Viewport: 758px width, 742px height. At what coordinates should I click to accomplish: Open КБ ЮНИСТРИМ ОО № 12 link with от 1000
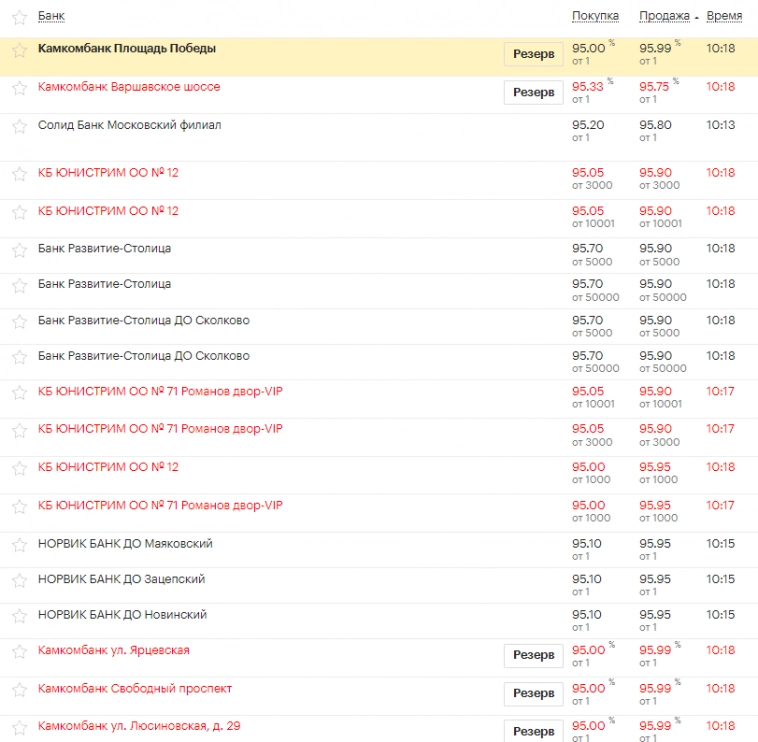tap(108, 467)
